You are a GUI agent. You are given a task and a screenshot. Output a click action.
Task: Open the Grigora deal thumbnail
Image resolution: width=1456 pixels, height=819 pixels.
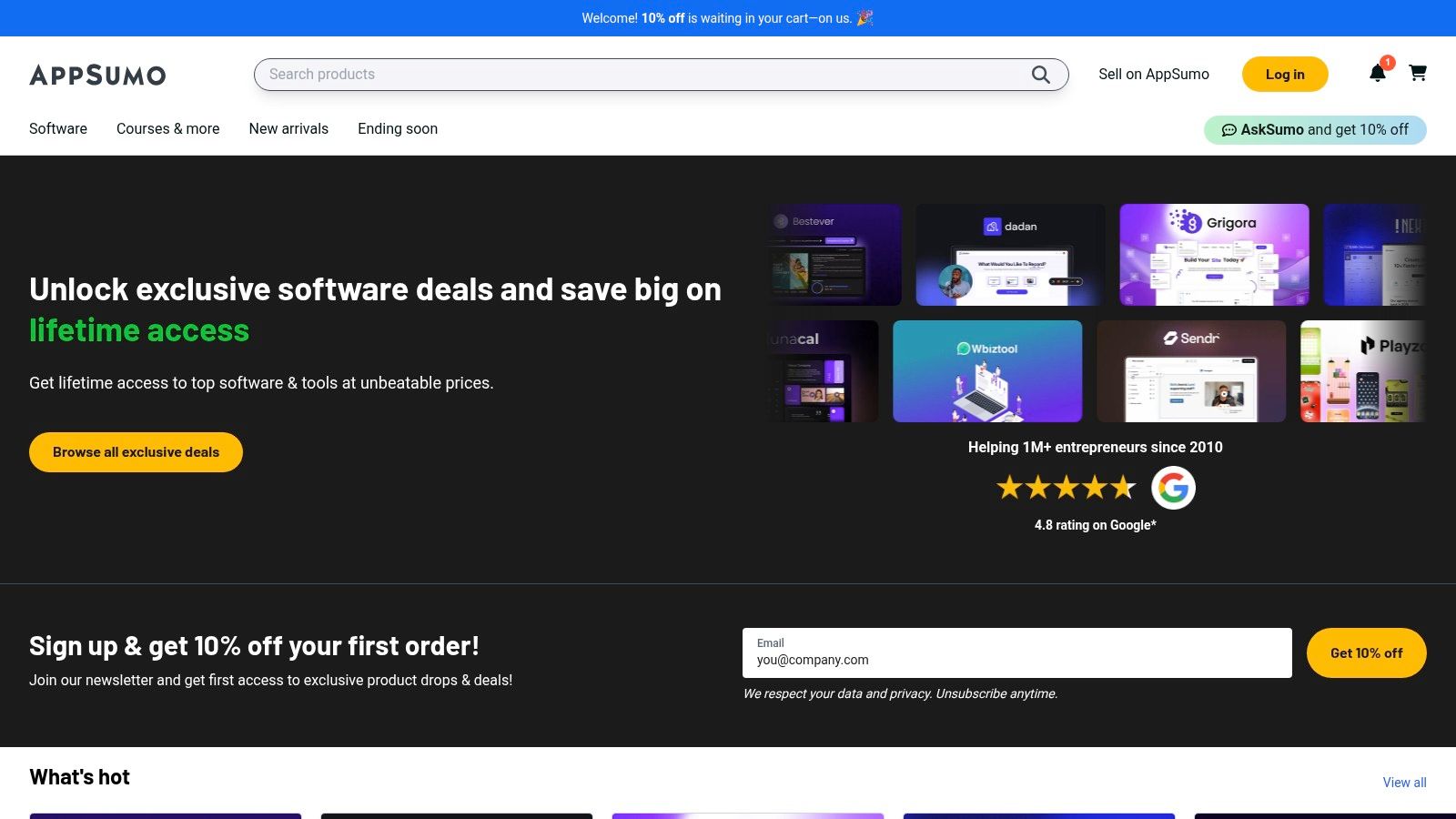click(1214, 255)
